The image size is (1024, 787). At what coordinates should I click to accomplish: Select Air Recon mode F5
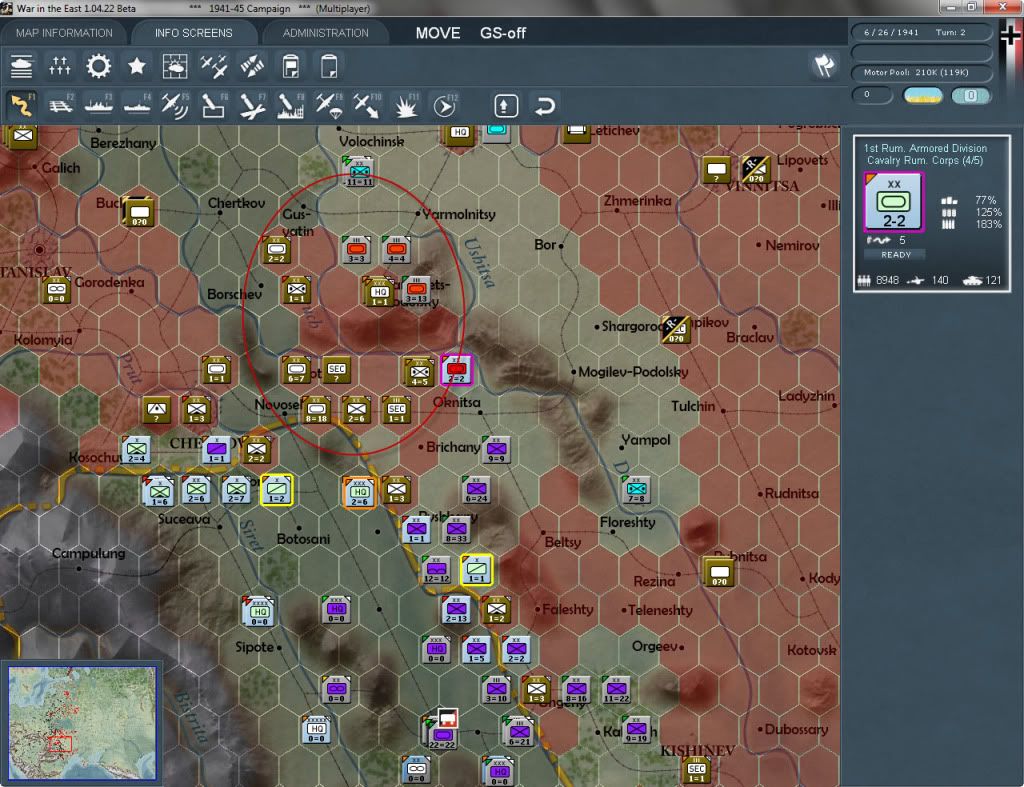click(175, 105)
